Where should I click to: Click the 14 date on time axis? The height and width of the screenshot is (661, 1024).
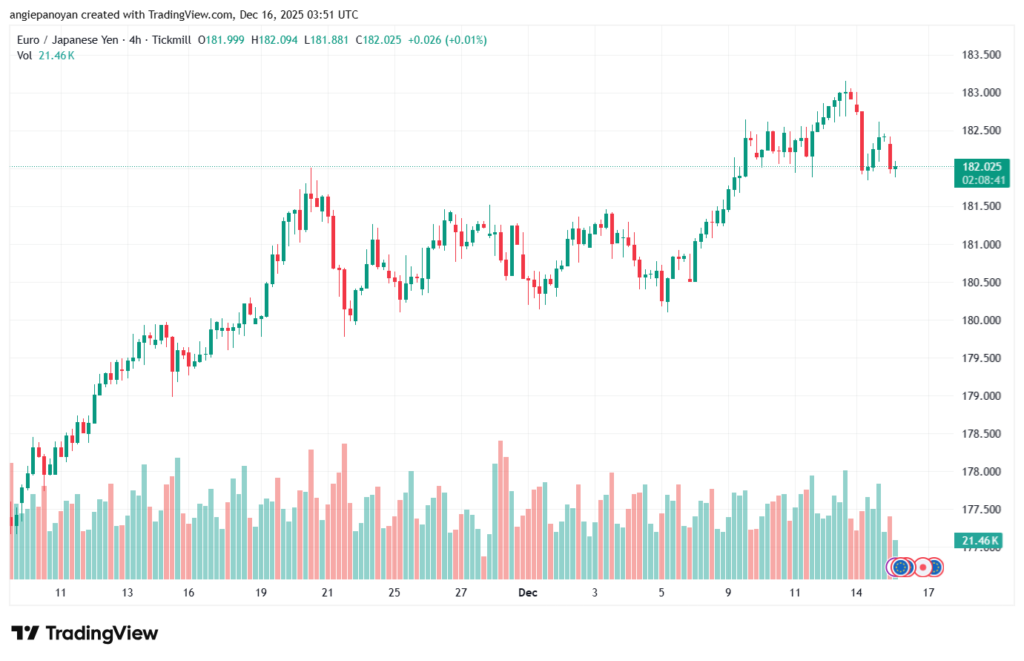(x=856, y=593)
